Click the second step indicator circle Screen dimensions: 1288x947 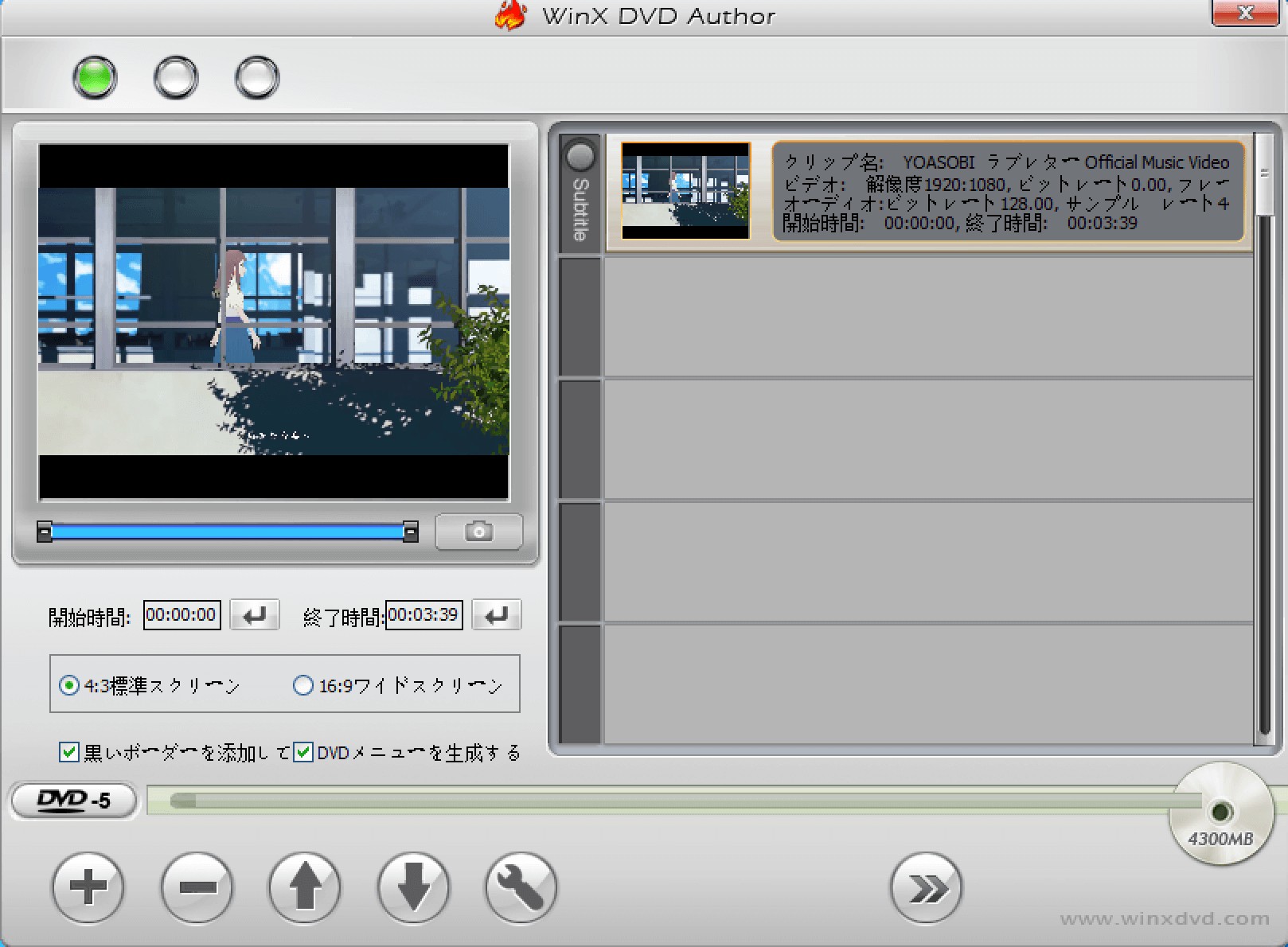pyautogui.click(x=176, y=77)
